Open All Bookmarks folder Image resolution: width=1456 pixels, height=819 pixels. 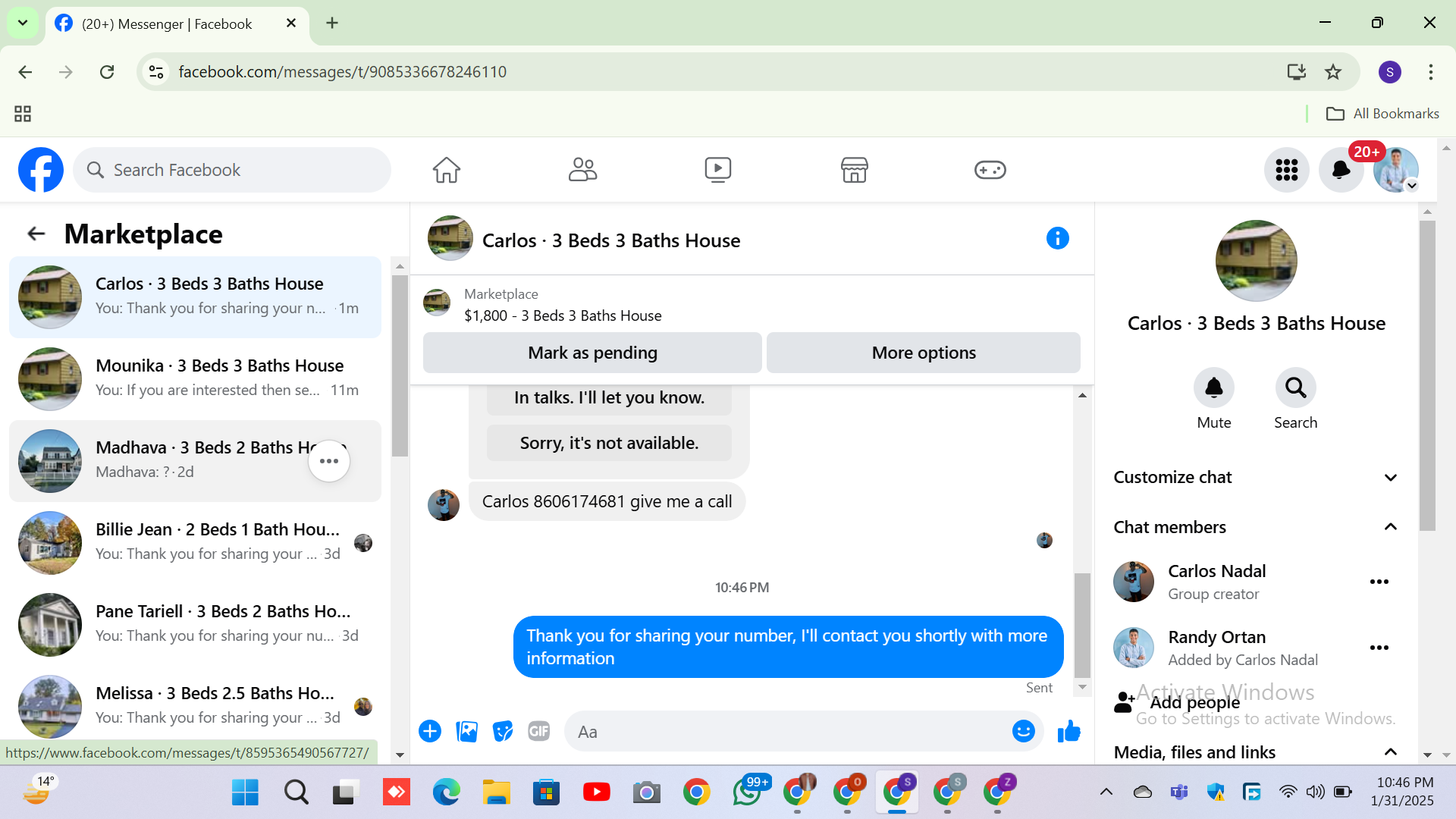(x=1382, y=114)
